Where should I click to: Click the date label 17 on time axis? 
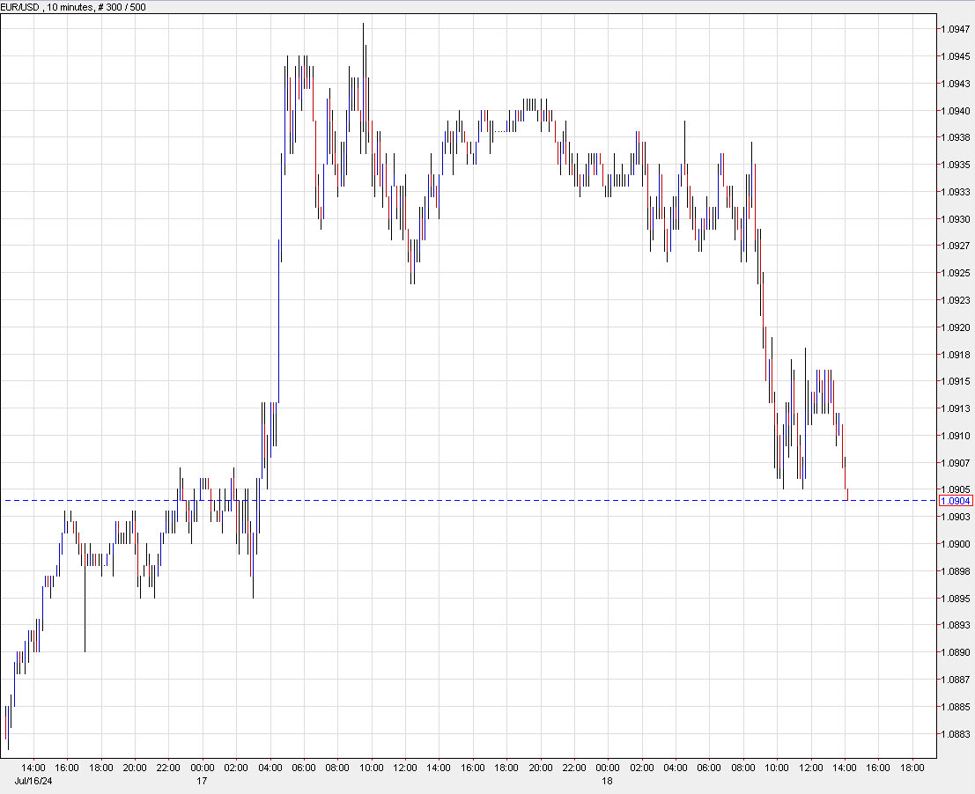[201, 780]
